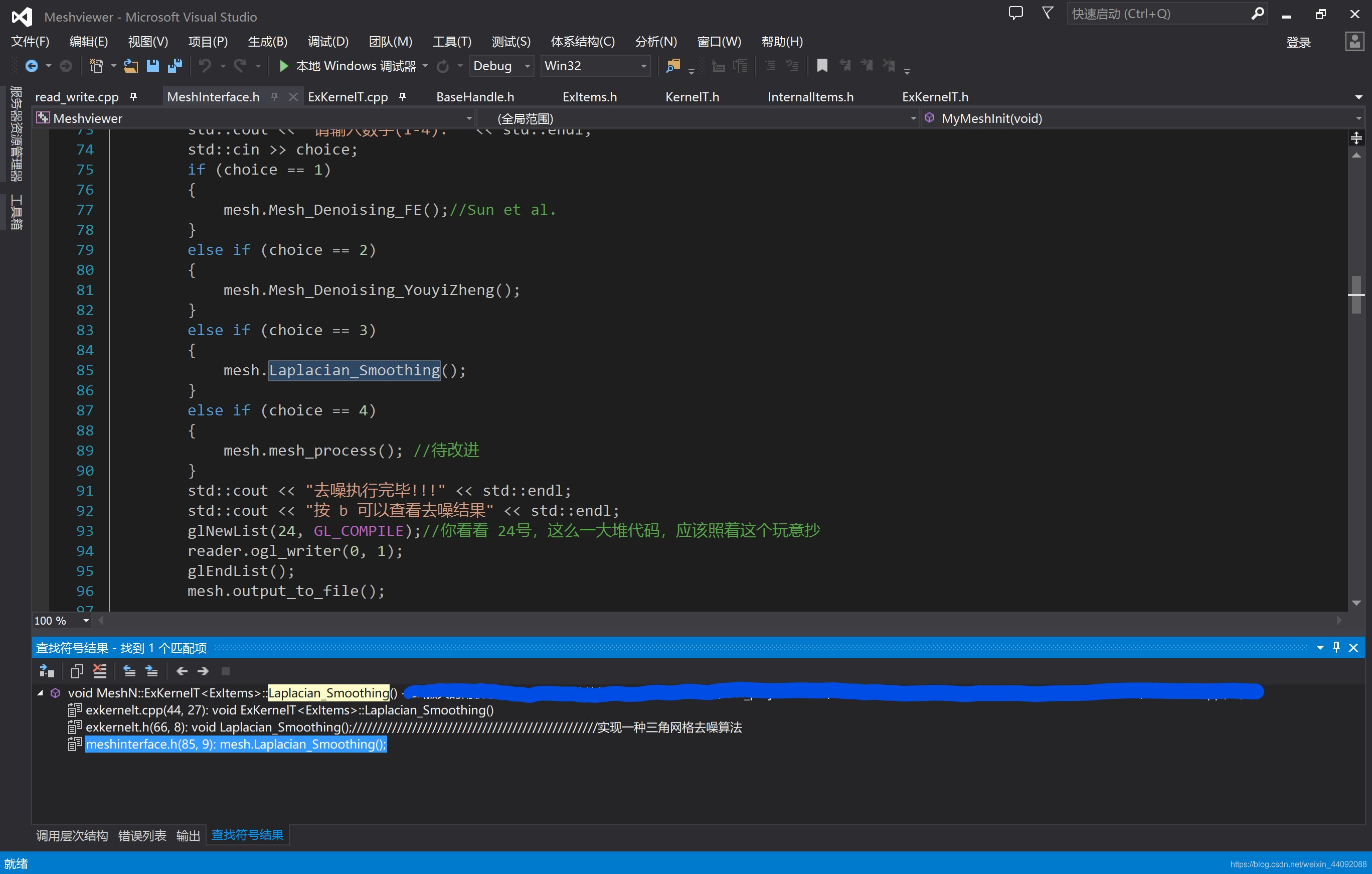This screenshot has height=874, width=1372.
Task: Toggle auto-hide pin on find results panel
Action: click(1336, 647)
